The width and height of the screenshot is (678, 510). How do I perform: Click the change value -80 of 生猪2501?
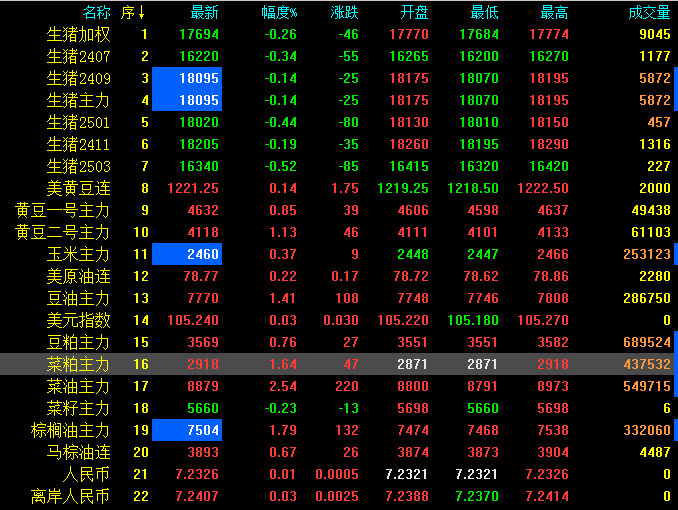point(349,122)
